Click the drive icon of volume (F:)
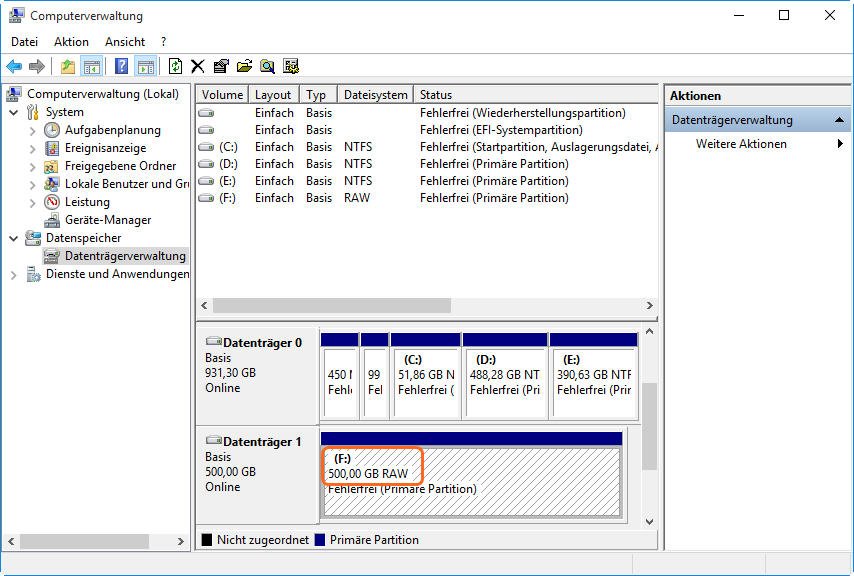The image size is (854, 576). coord(206,198)
